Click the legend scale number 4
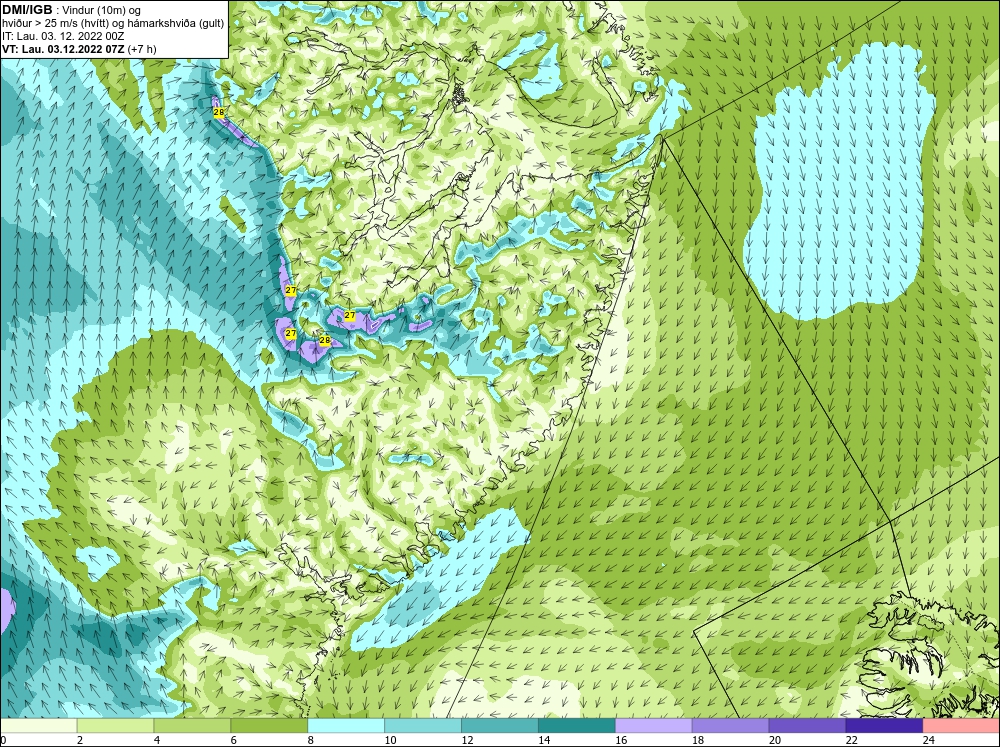This screenshot has width=1000, height=747. pos(157,740)
